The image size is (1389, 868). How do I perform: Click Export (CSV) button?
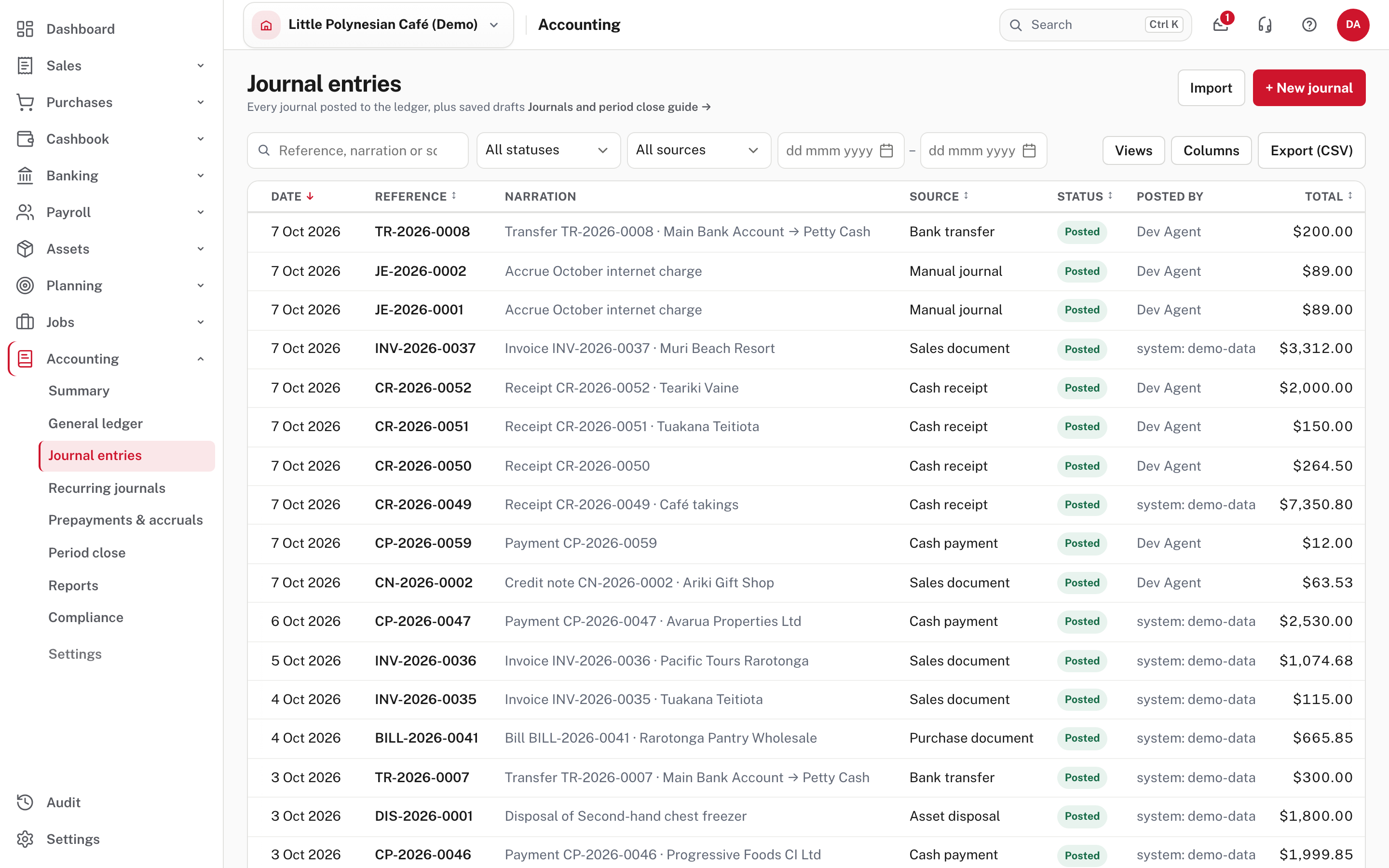click(1311, 150)
